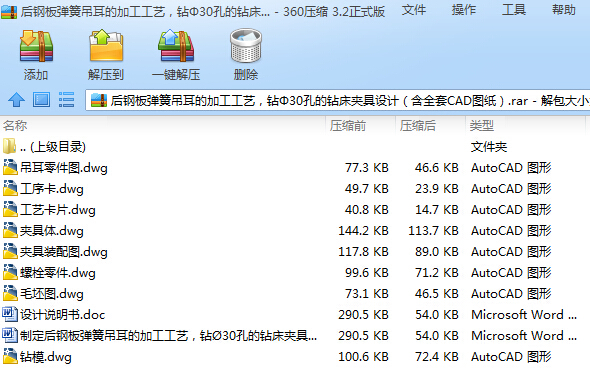Select file name 钻模.dwg
Screen dimensions: 590x378
(x=46, y=357)
